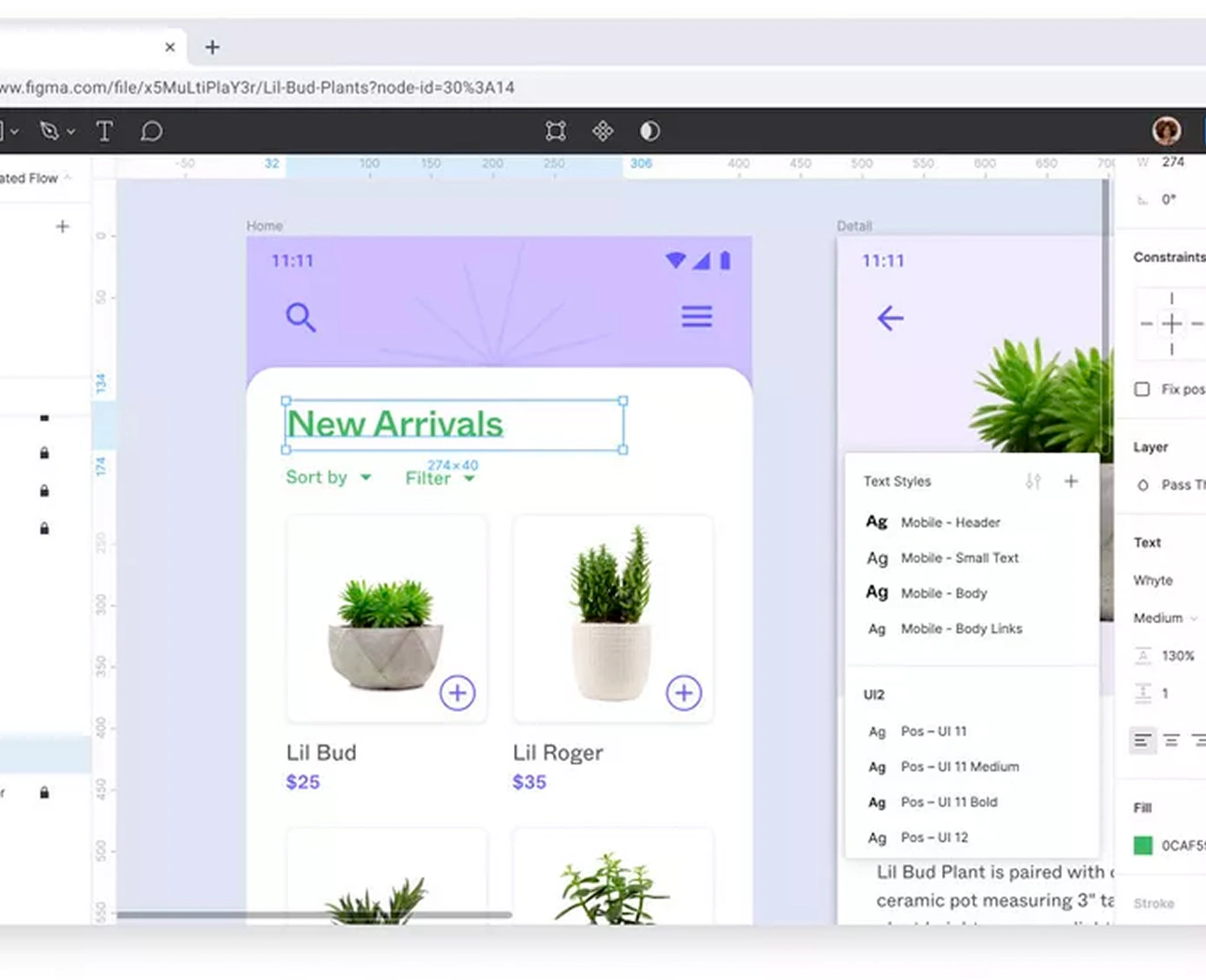The width and height of the screenshot is (1206, 980).
Task: Toggle the bottom lock icon in layers
Action: 44,793
